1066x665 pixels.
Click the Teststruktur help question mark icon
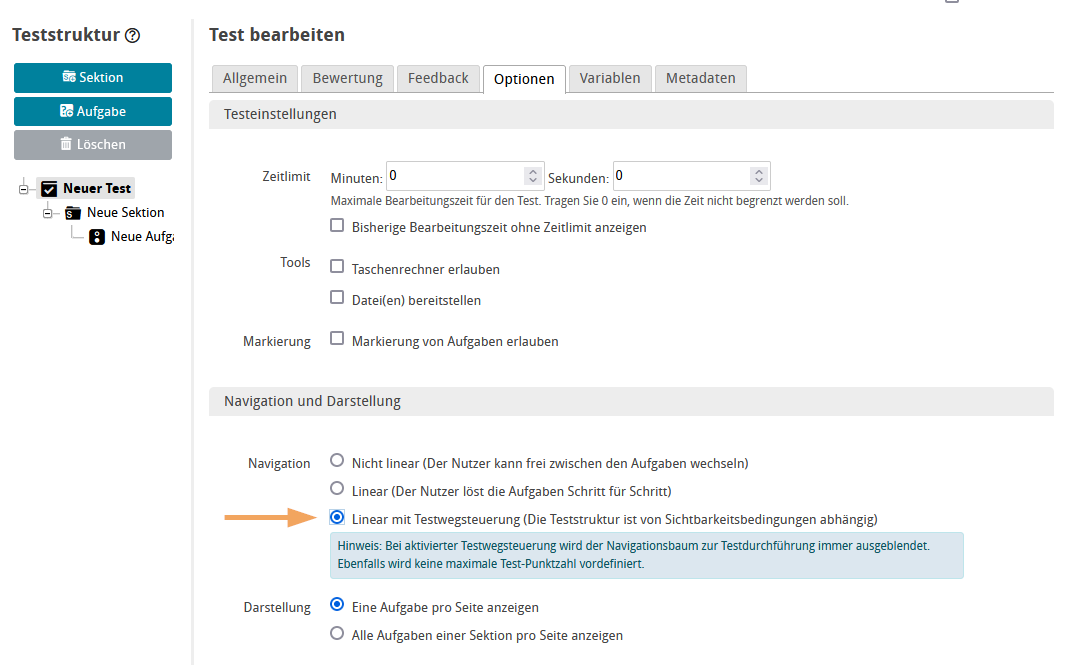tap(132, 36)
